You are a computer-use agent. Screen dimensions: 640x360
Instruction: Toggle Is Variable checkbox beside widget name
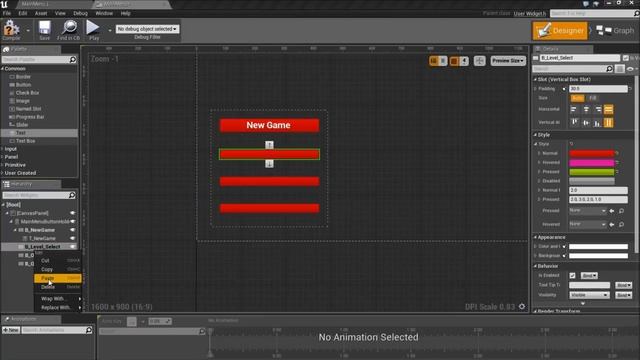(626, 58)
